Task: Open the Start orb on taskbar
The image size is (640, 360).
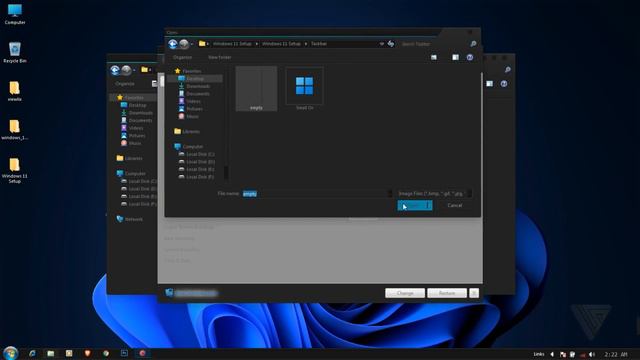Action: 10,353
